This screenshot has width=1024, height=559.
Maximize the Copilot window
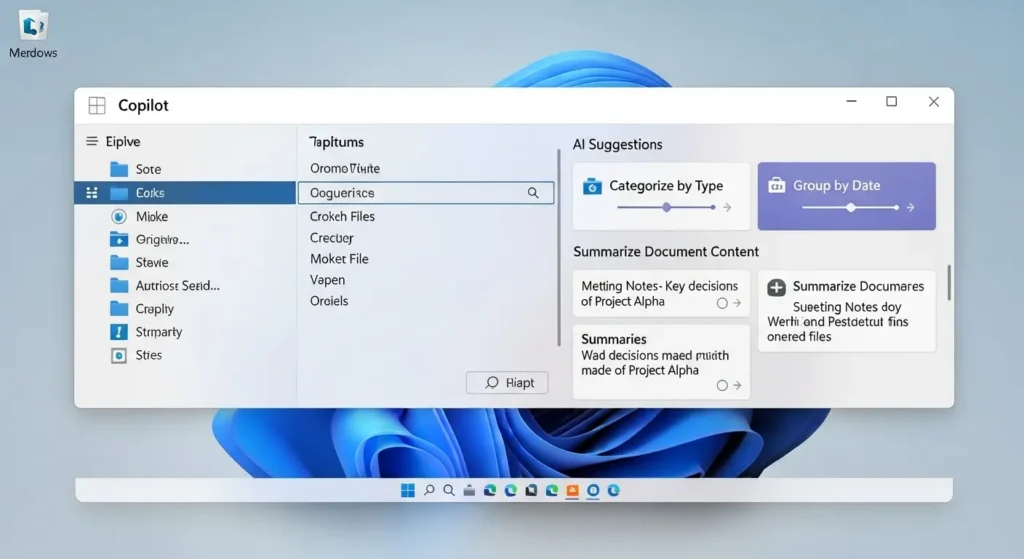point(891,101)
